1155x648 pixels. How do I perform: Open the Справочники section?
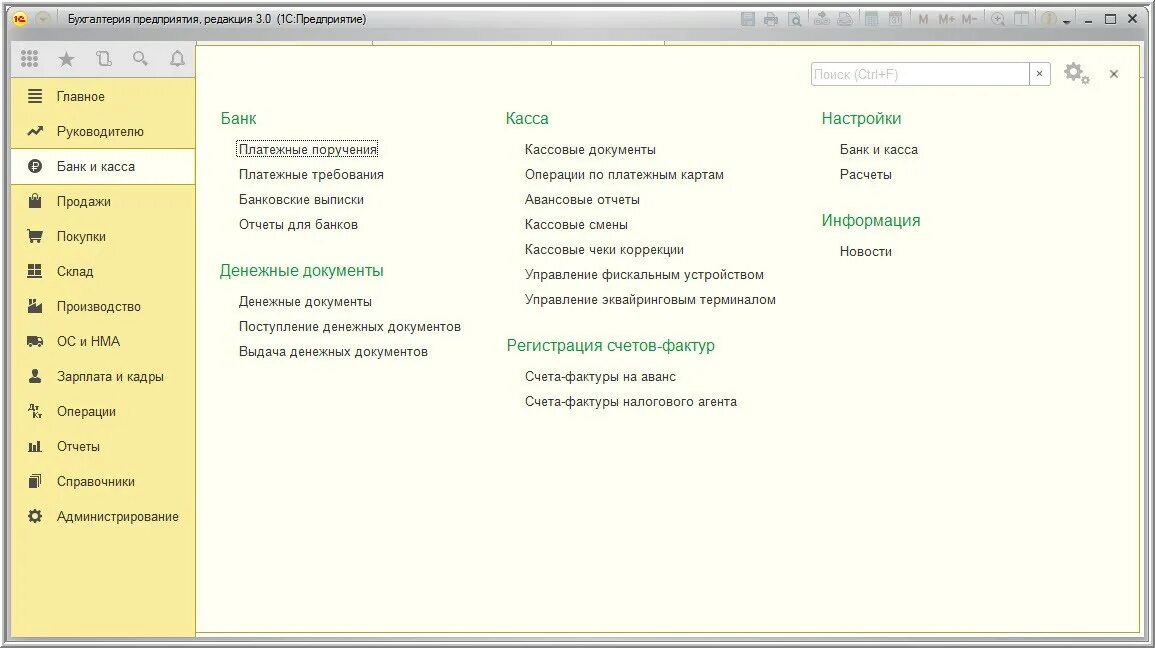103,481
